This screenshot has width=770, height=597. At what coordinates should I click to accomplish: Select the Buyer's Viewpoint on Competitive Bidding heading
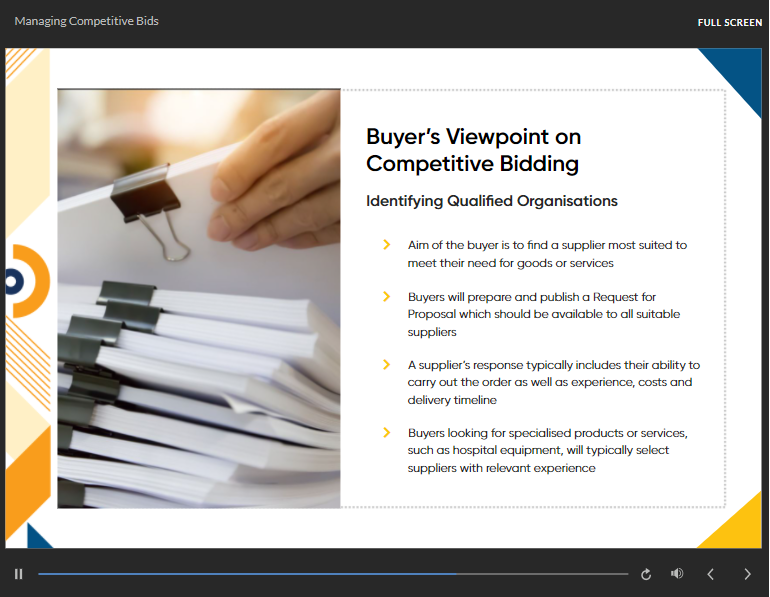click(x=473, y=150)
